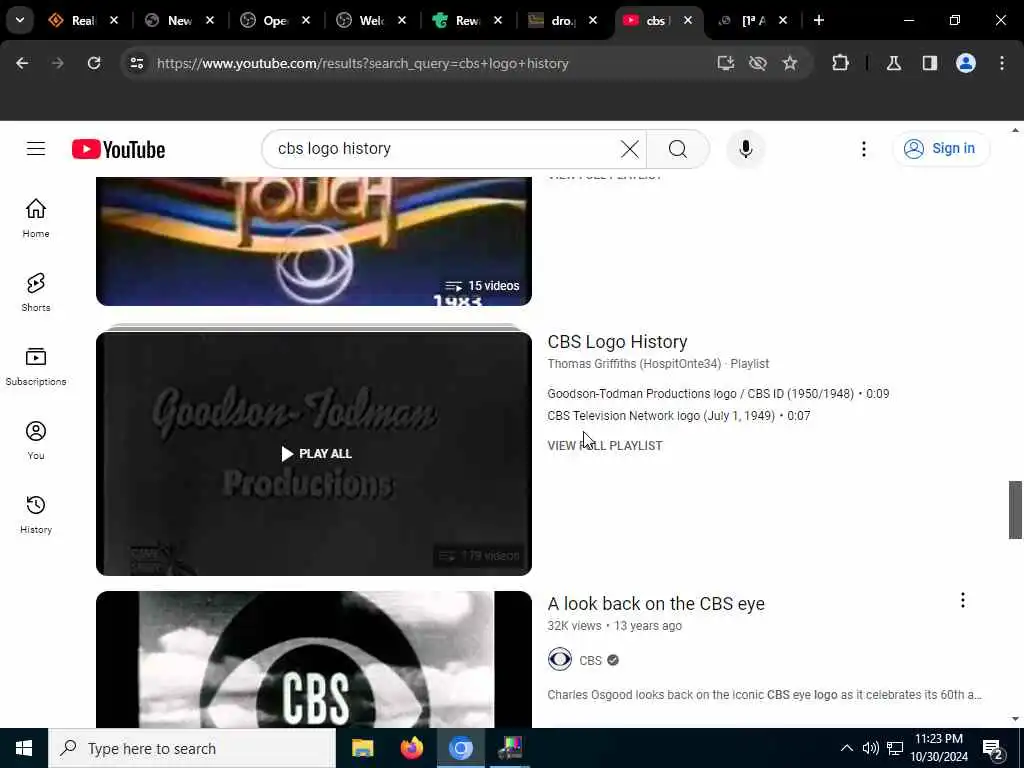The image size is (1024, 768).
Task: Open the Windows Start menu
Action: coord(24,748)
